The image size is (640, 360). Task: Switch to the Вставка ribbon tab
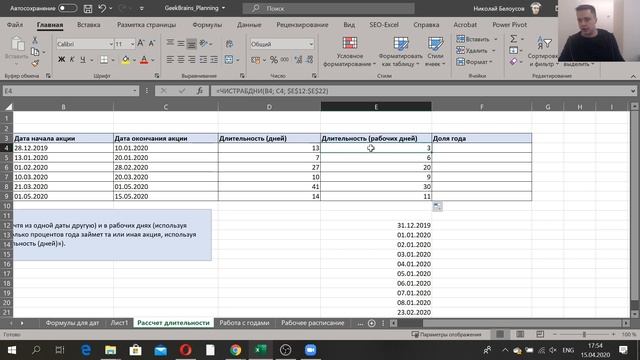(89, 25)
